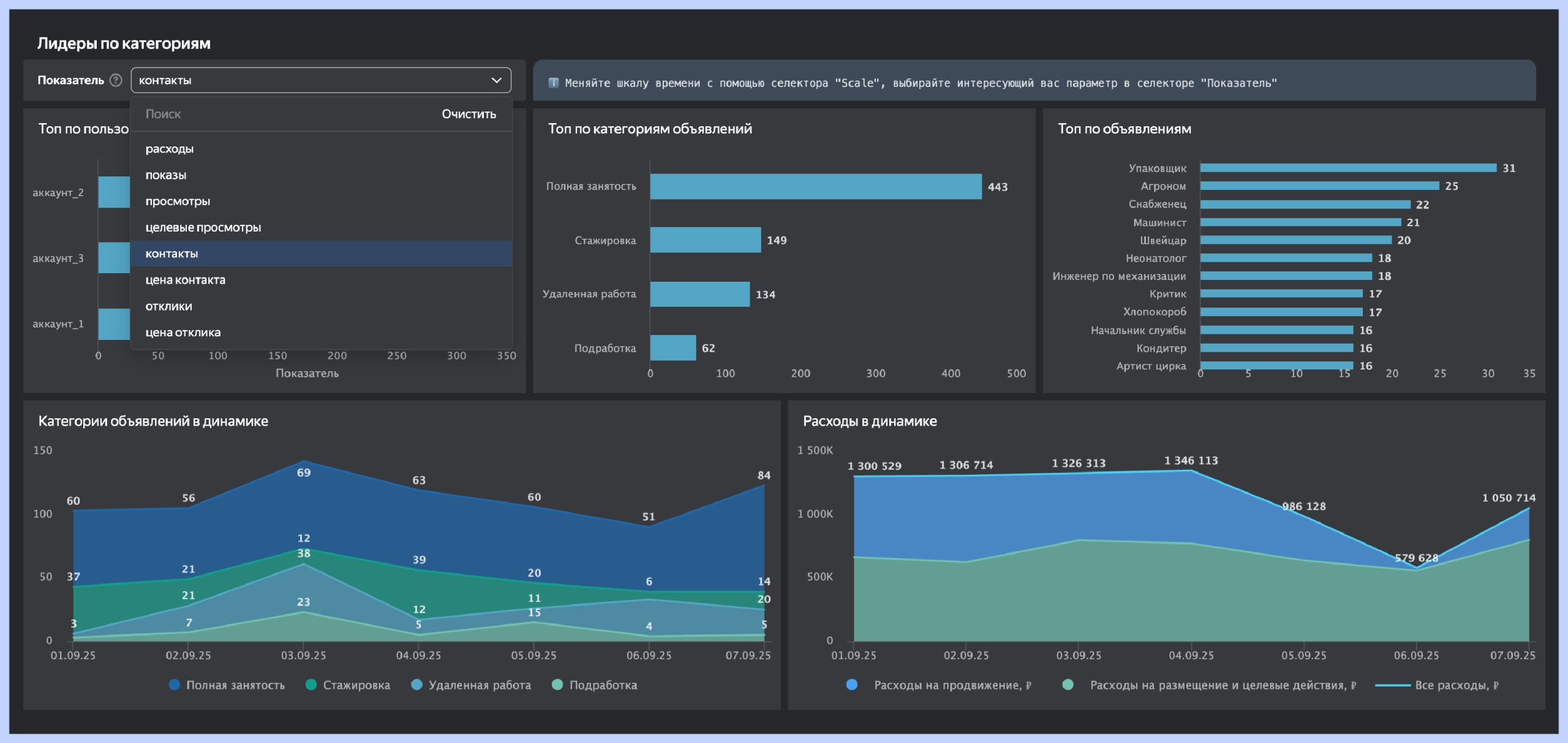The height and width of the screenshot is (743, 1568).
Task: Choose отклики option in the list
Action: coord(169,306)
